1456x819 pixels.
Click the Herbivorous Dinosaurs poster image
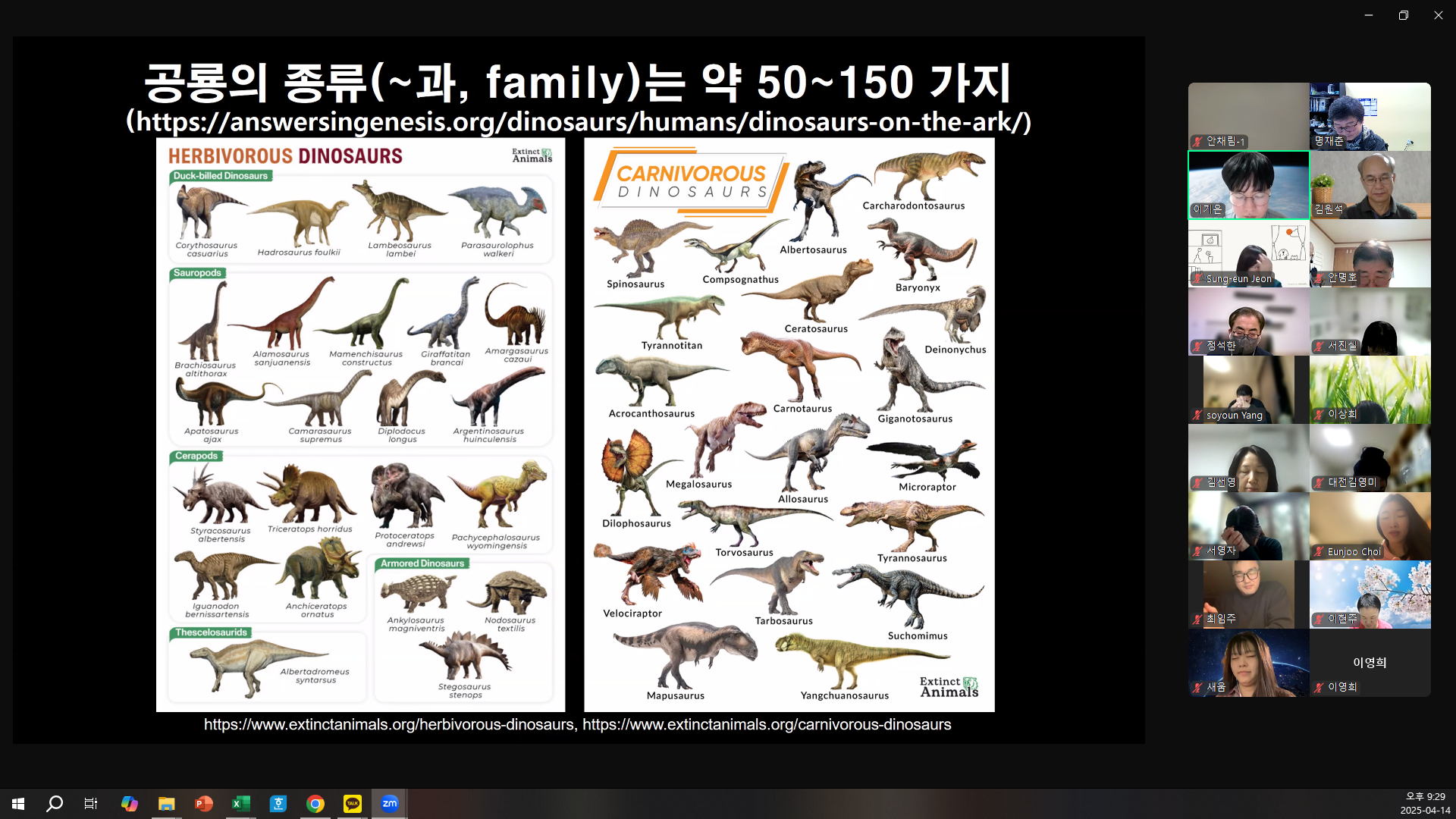[x=360, y=425]
